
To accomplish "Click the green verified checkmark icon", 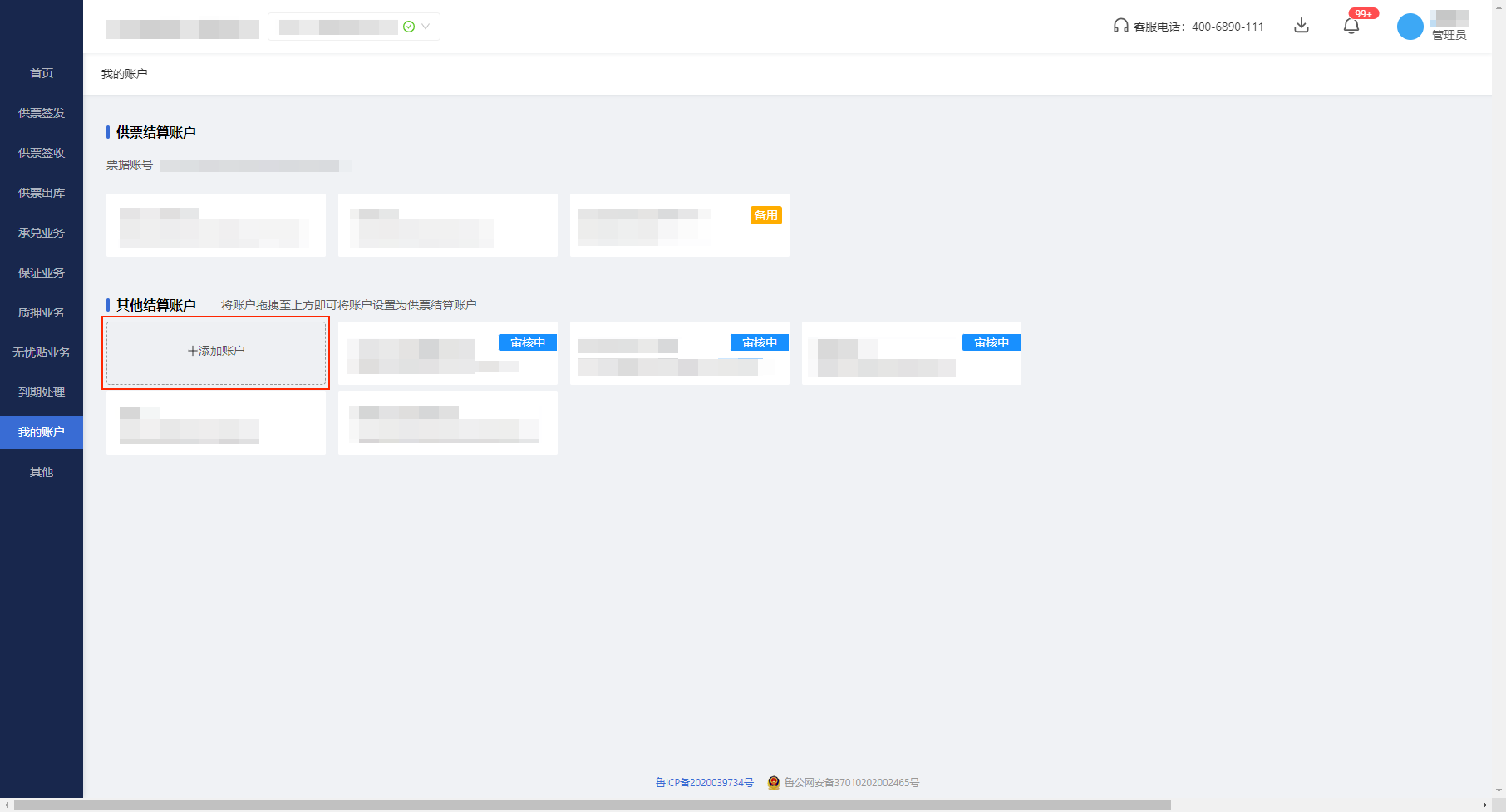I will [x=409, y=27].
